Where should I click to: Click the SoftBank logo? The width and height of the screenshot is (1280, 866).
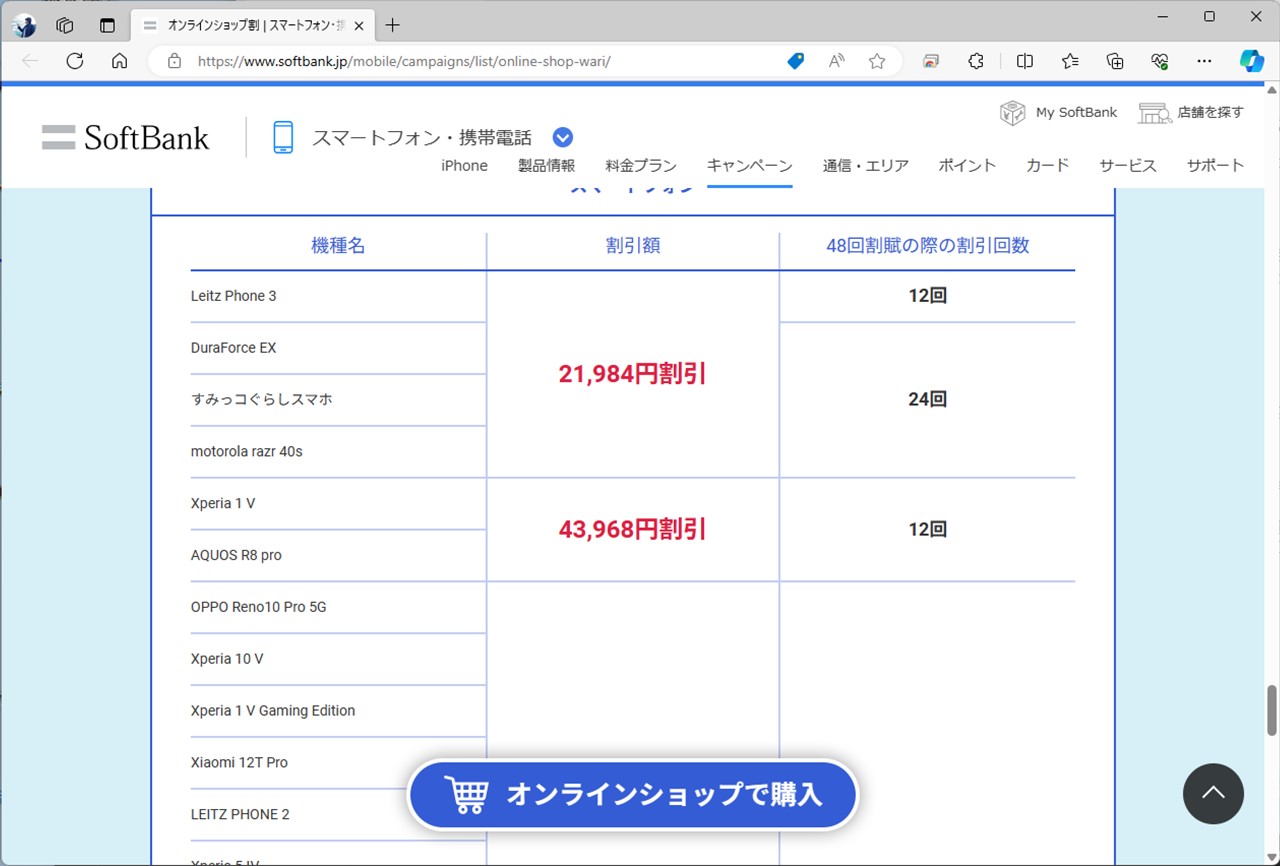126,137
